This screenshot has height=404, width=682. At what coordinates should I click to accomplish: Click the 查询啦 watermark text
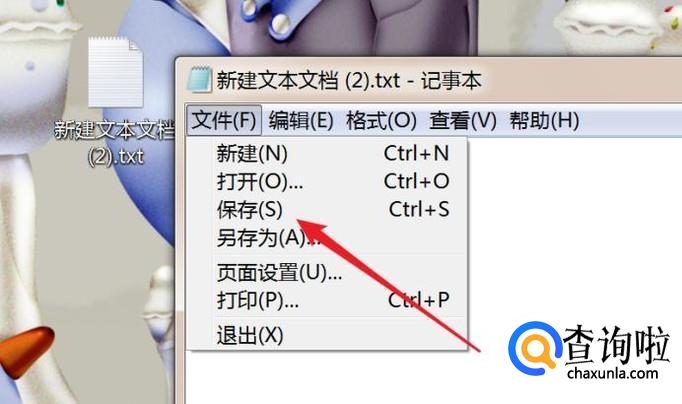click(x=616, y=344)
